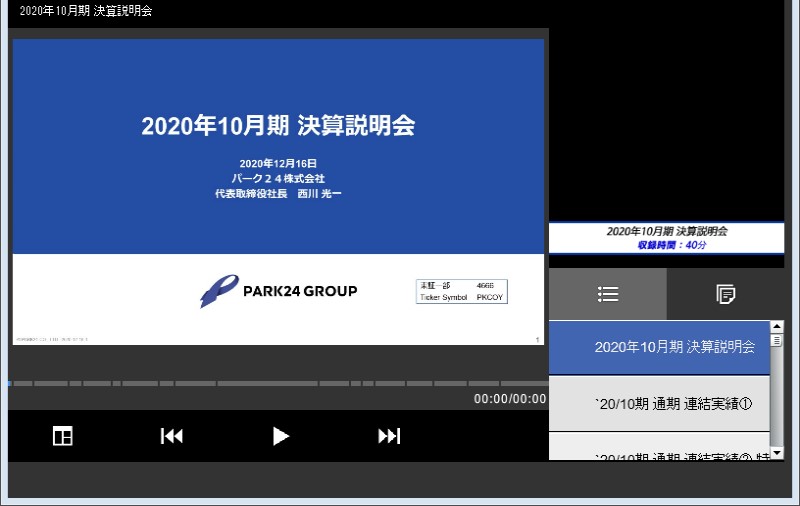Click the chapter list scrollbar thumb
The width and height of the screenshot is (800, 506).
777,340
